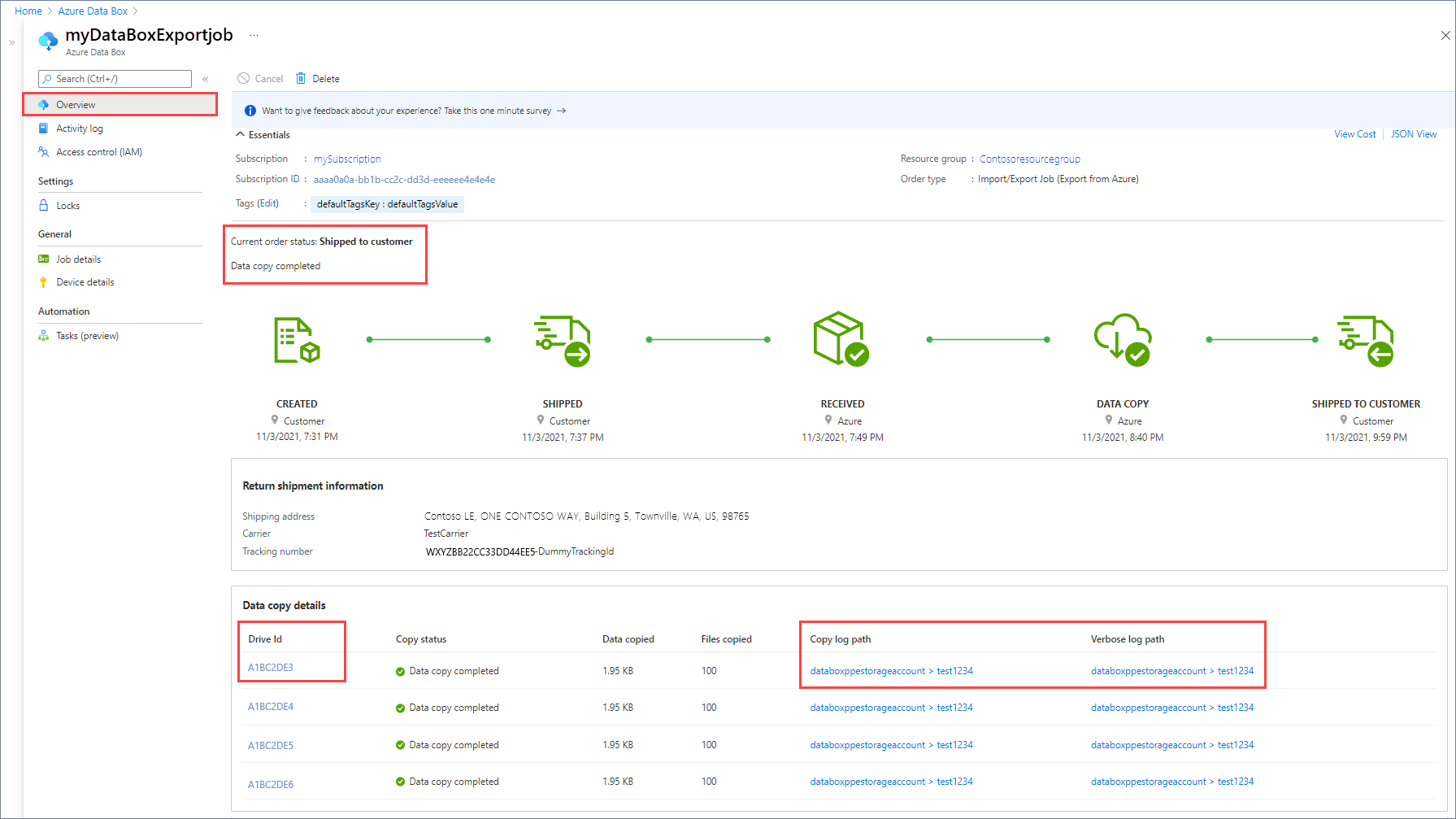Click the green Data copy completed check icon
This screenshot has width=1456, height=819.
399,670
